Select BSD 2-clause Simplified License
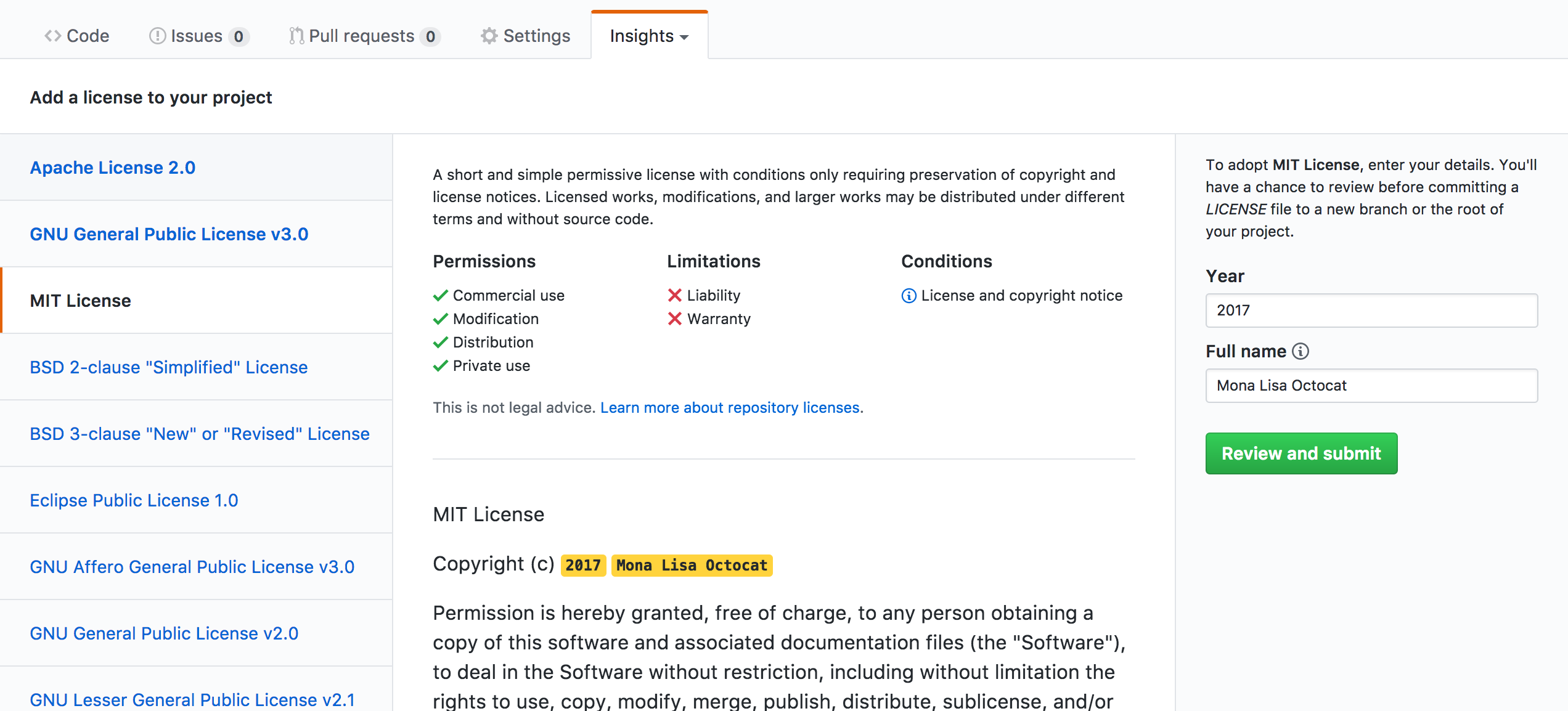The height and width of the screenshot is (711, 1568). [170, 367]
